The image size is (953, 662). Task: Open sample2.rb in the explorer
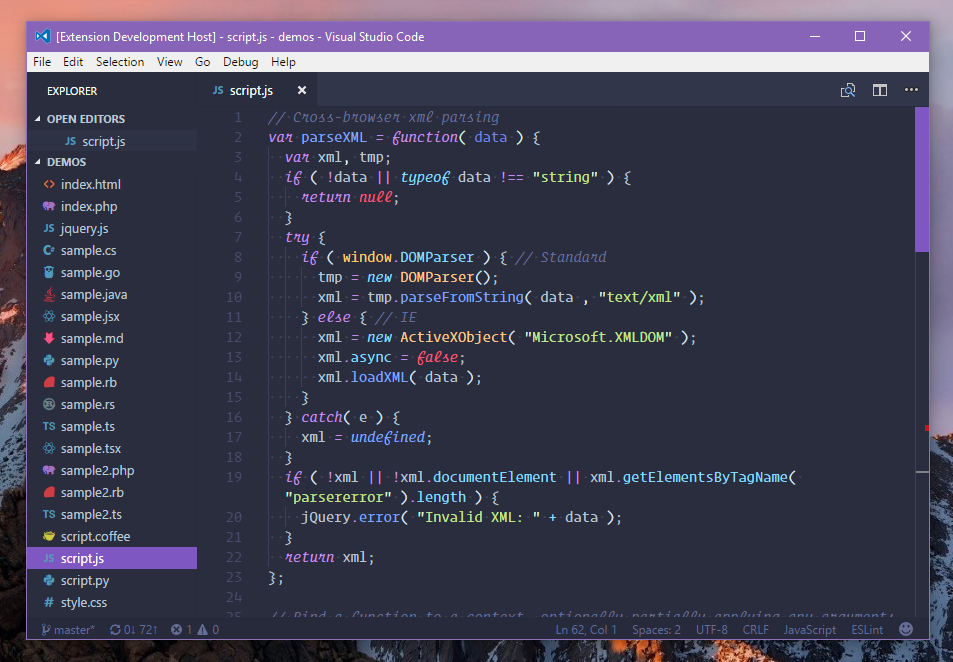112,492
